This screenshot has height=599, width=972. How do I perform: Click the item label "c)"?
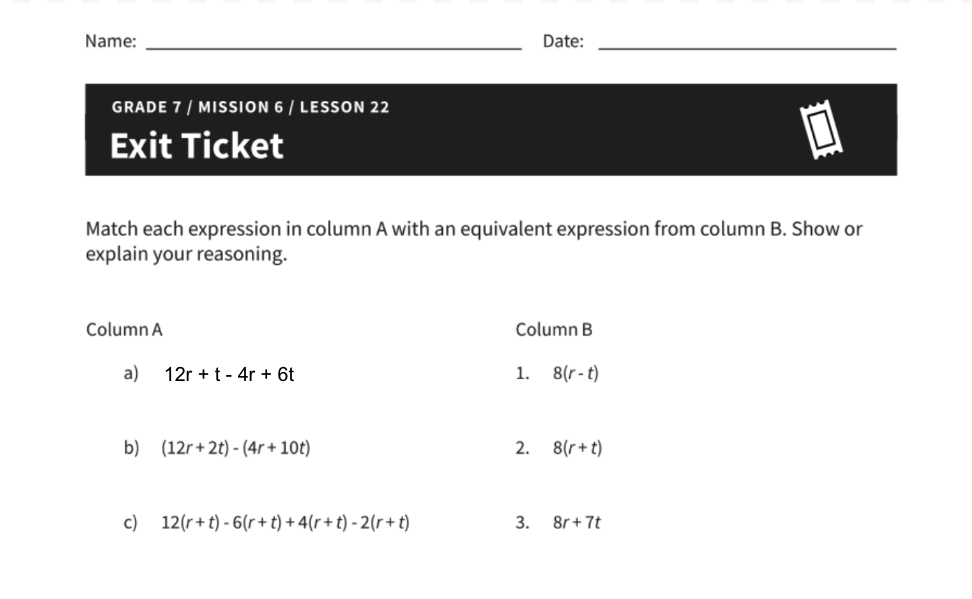coord(130,522)
